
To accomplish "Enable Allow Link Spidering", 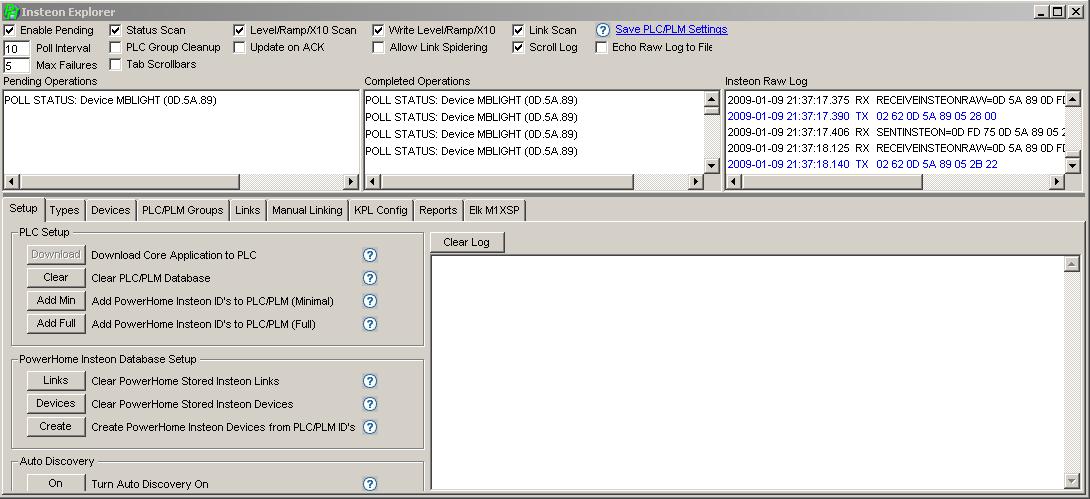I will pyautogui.click(x=378, y=47).
